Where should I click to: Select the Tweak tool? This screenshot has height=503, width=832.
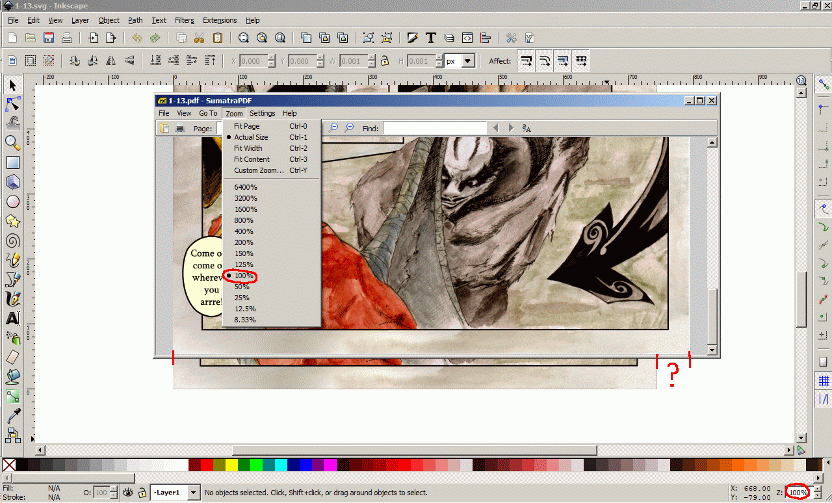click(x=13, y=123)
